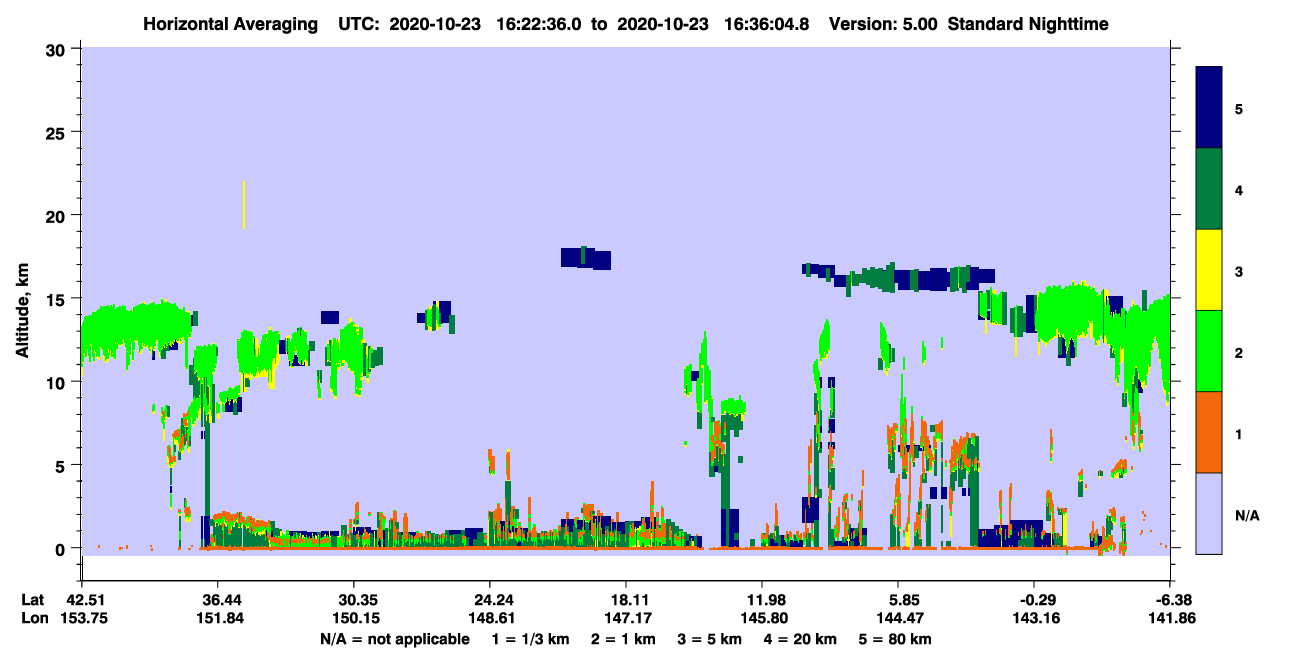
Task: Click the start time '16:22:36.0' in title
Action: coord(540,23)
